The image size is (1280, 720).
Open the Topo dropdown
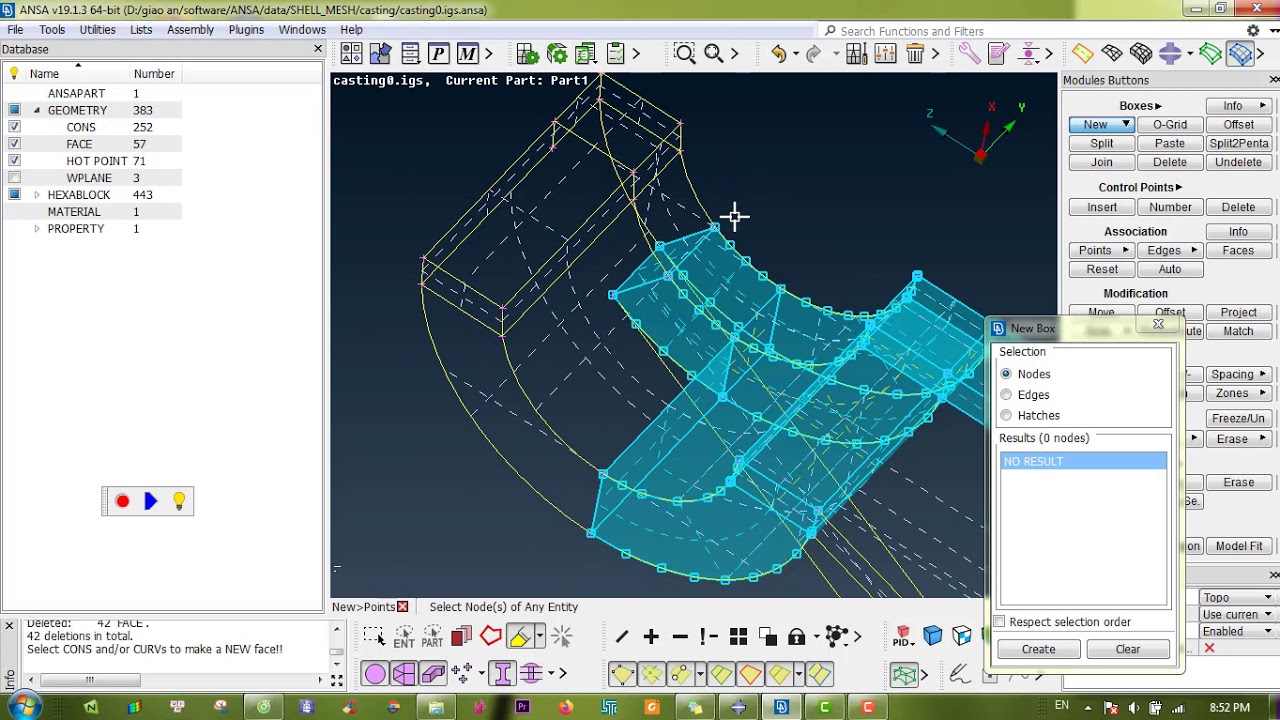[x=1237, y=598]
